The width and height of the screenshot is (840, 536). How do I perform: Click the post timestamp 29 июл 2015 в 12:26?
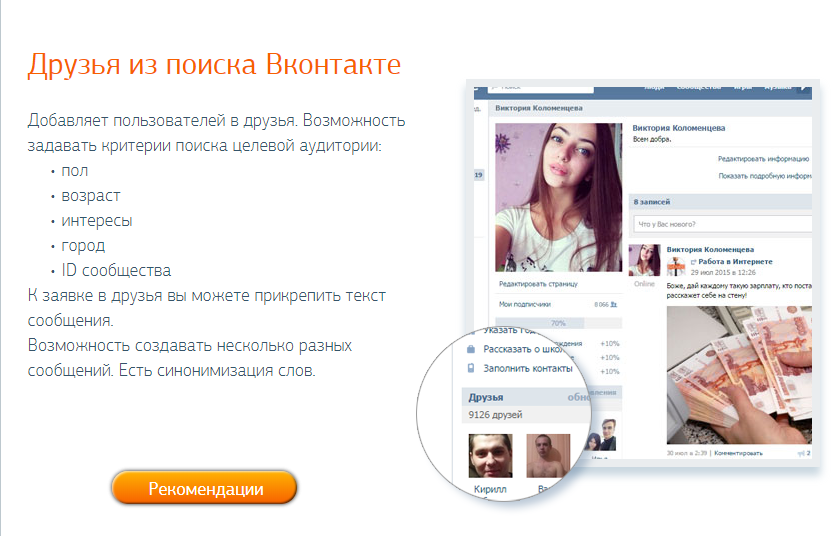coord(723,273)
